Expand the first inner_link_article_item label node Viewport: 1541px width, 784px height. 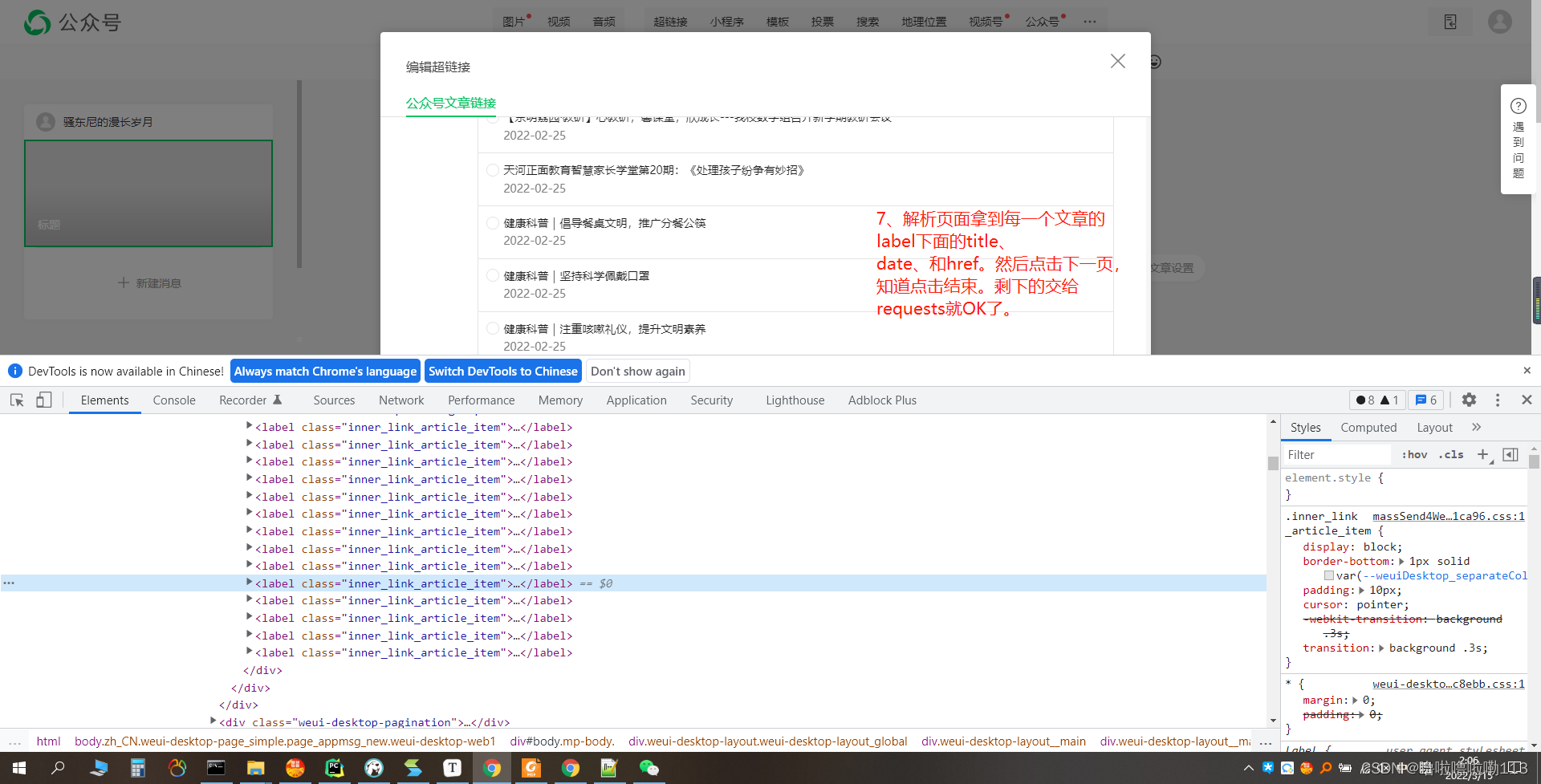click(x=249, y=426)
